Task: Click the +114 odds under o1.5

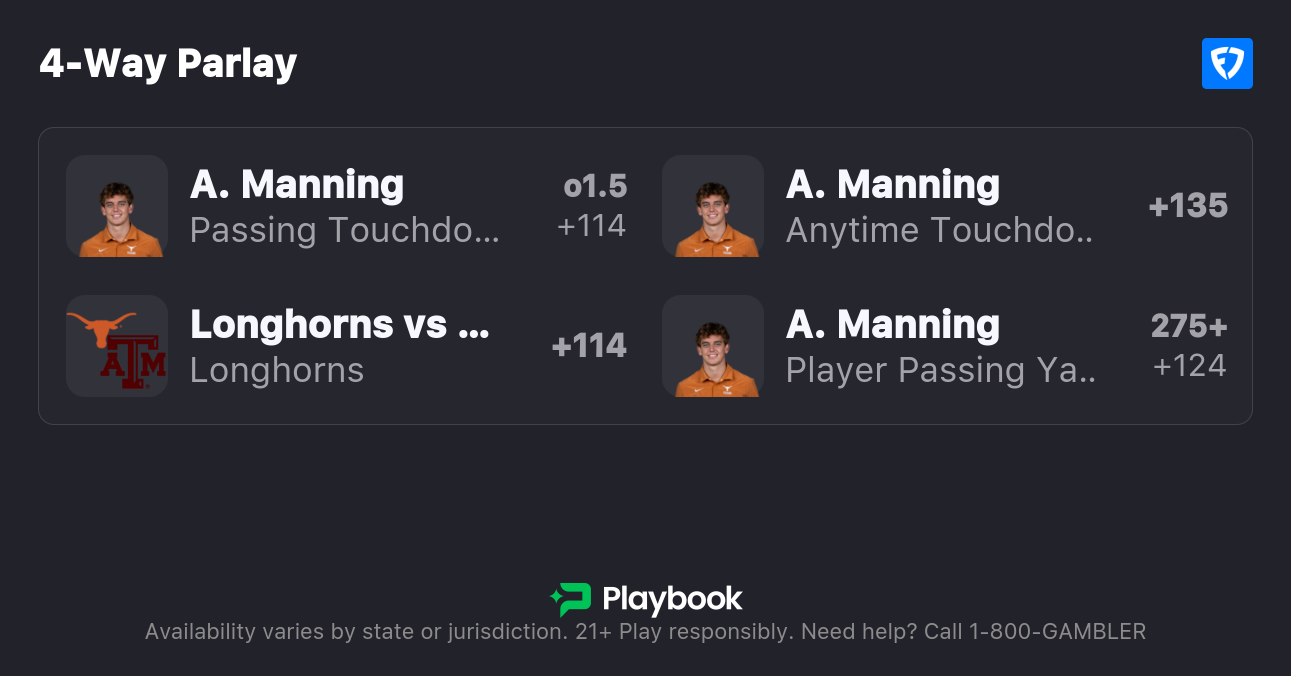Action: coord(591,226)
